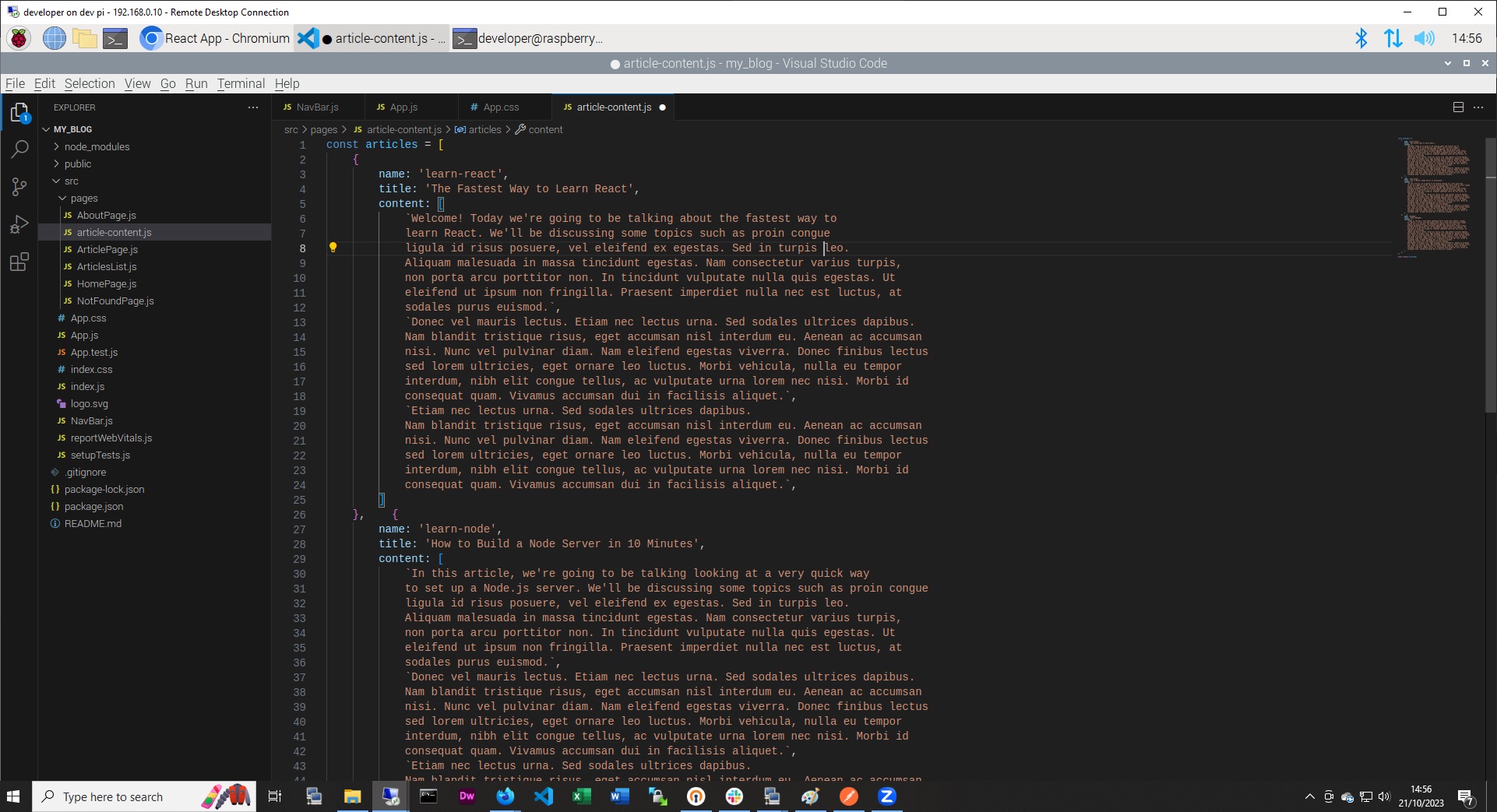Click the lightbulb quick-fix icon on line 8

pyautogui.click(x=333, y=248)
